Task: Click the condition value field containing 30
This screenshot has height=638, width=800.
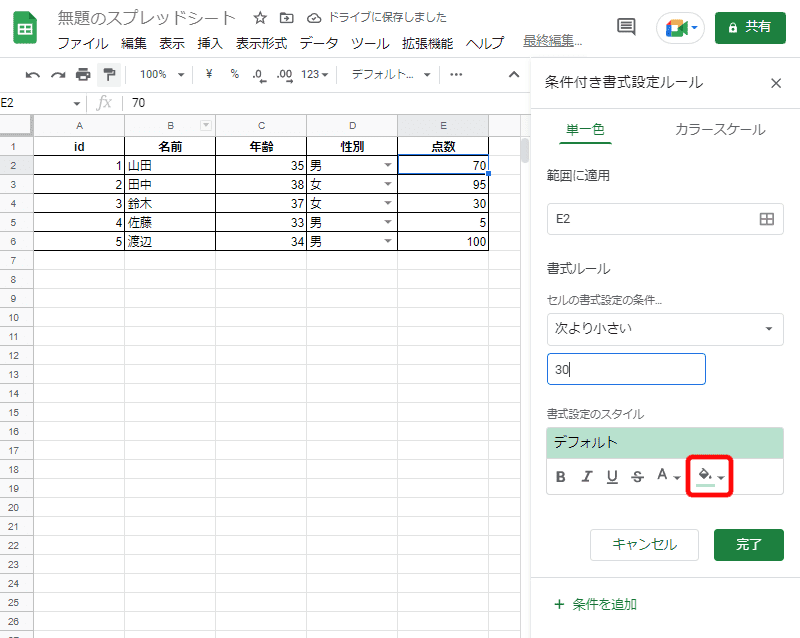Action: pyautogui.click(x=626, y=368)
